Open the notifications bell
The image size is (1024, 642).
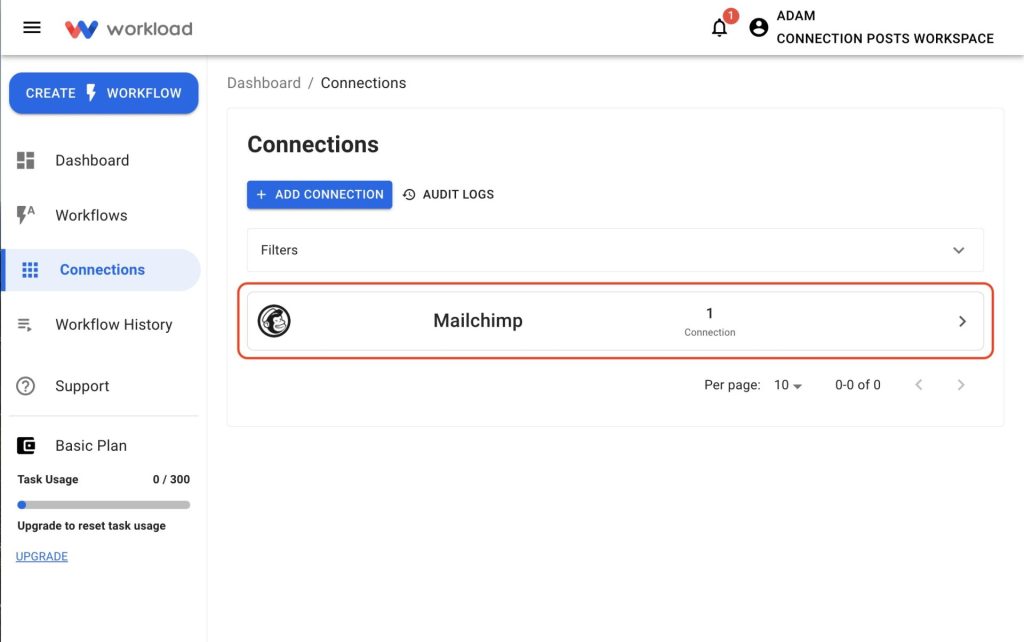720,28
